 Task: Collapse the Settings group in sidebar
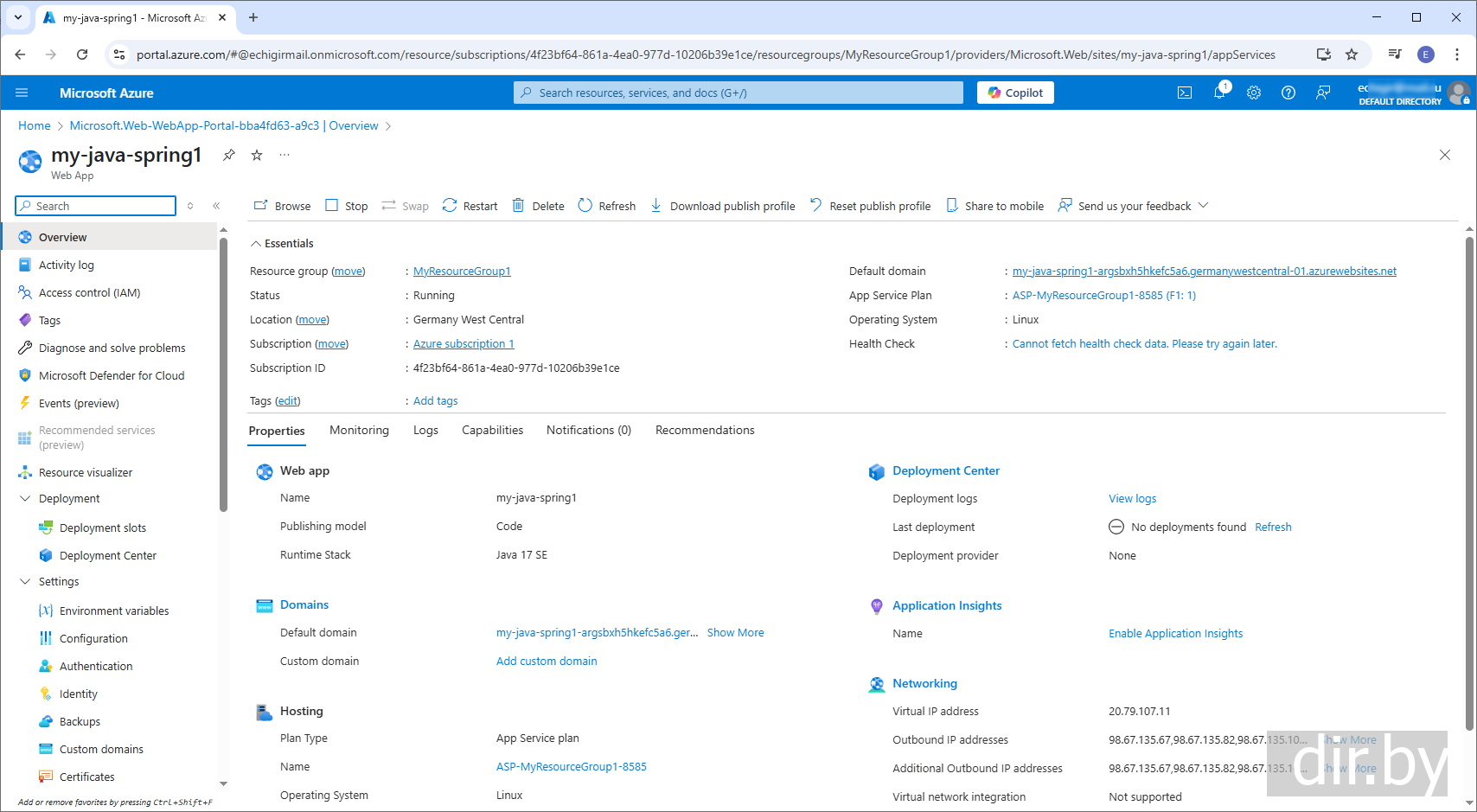25,582
